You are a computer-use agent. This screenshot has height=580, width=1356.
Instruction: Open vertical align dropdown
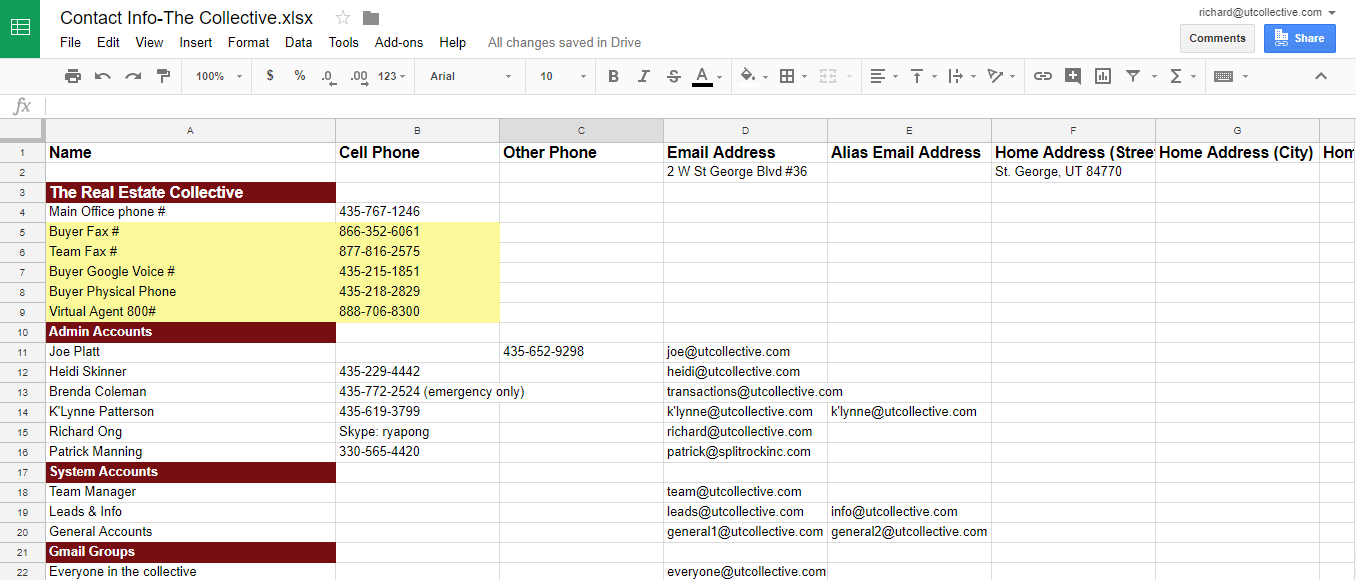coord(922,76)
